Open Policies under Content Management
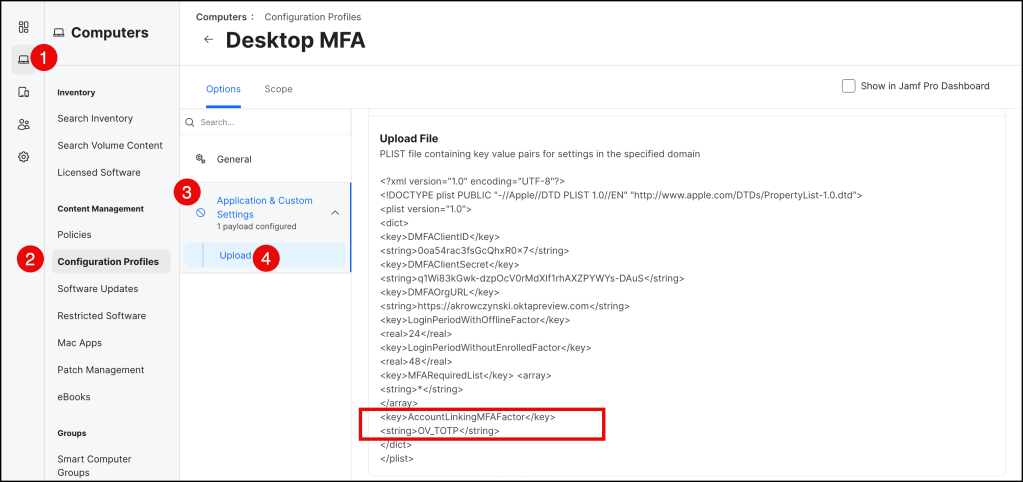The image size is (1023, 482). [74, 235]
